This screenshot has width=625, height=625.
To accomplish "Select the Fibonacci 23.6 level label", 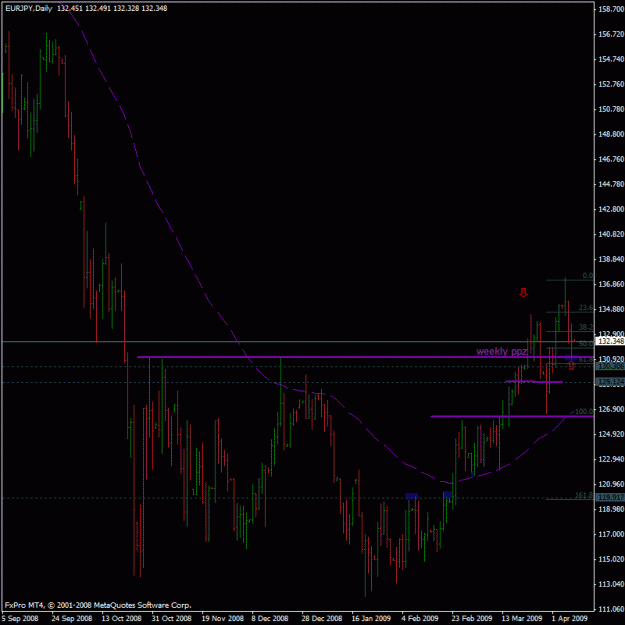I will tap(586, 308).
